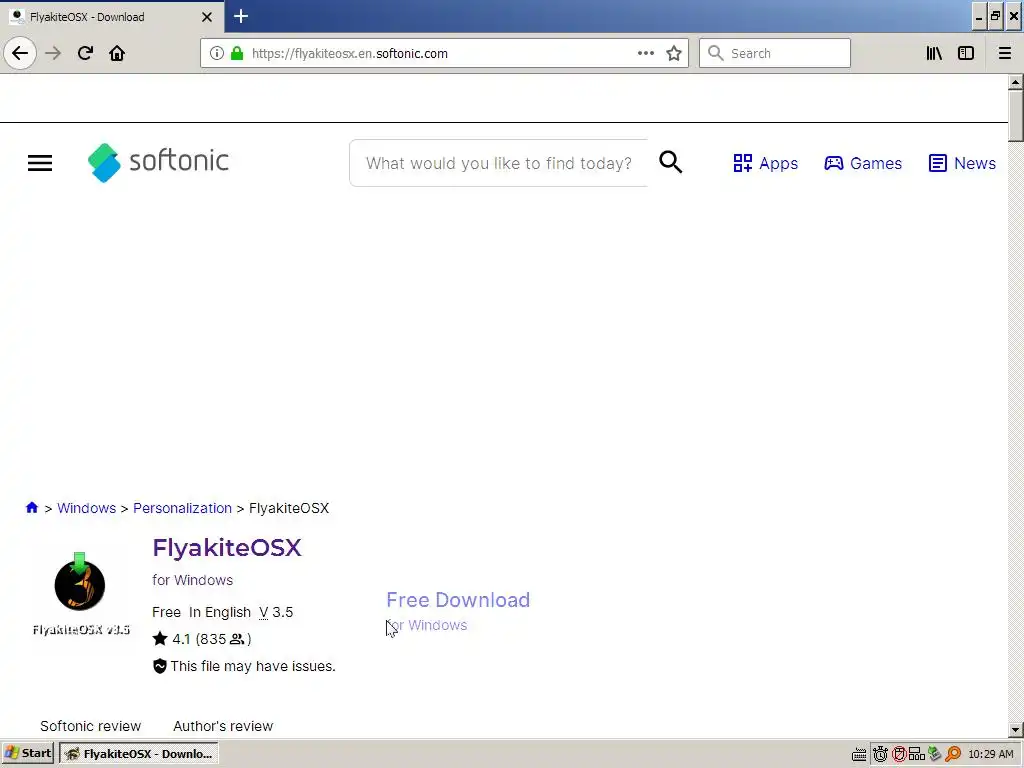Viewport: 1024px width, 768px height.
Task: Click the green padlock security icon
Action: click(237, 53)
